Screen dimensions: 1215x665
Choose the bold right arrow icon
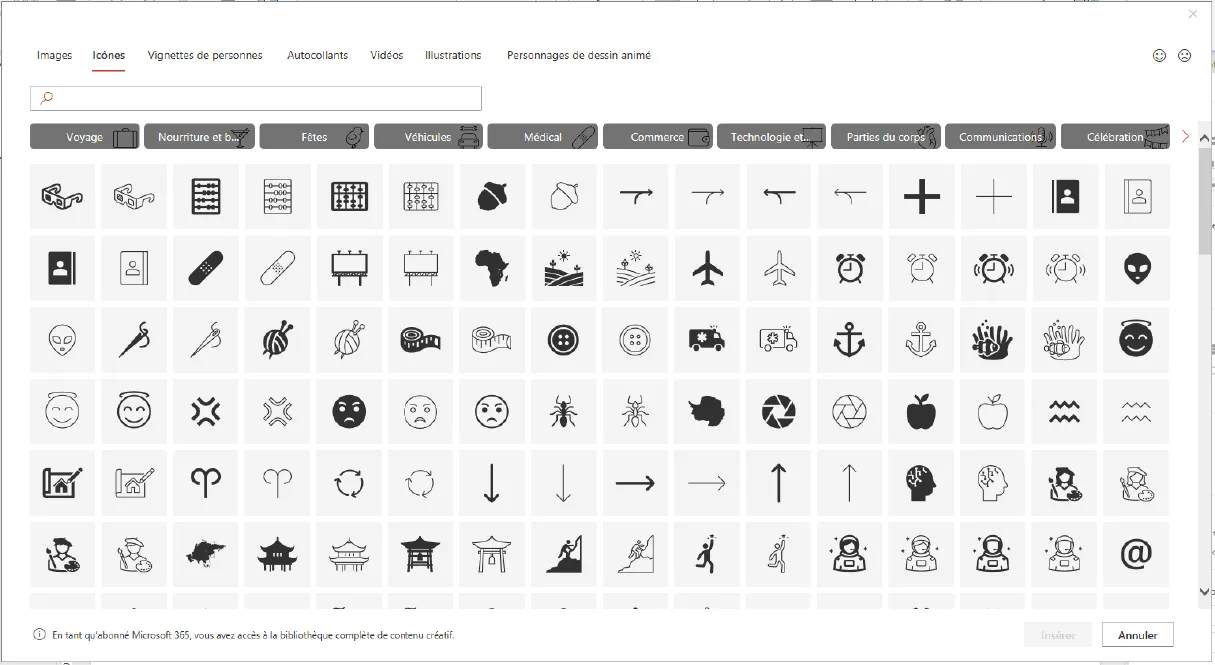tap(635, 483)
